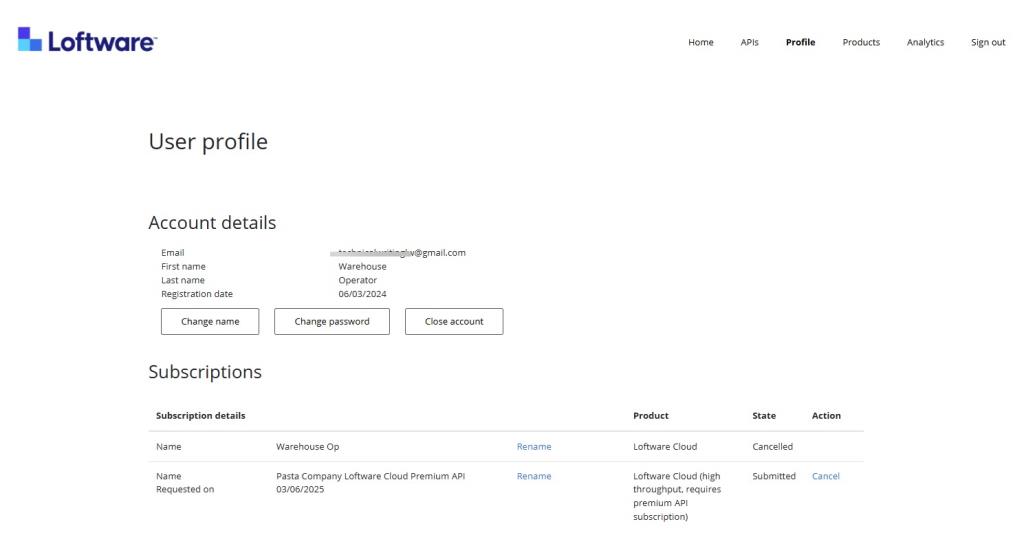Image resolution: width=1024 pixels, height=535 pixels.
Task: Click the Loftware Cloud product cell
Action: click(x=665, y=447)
